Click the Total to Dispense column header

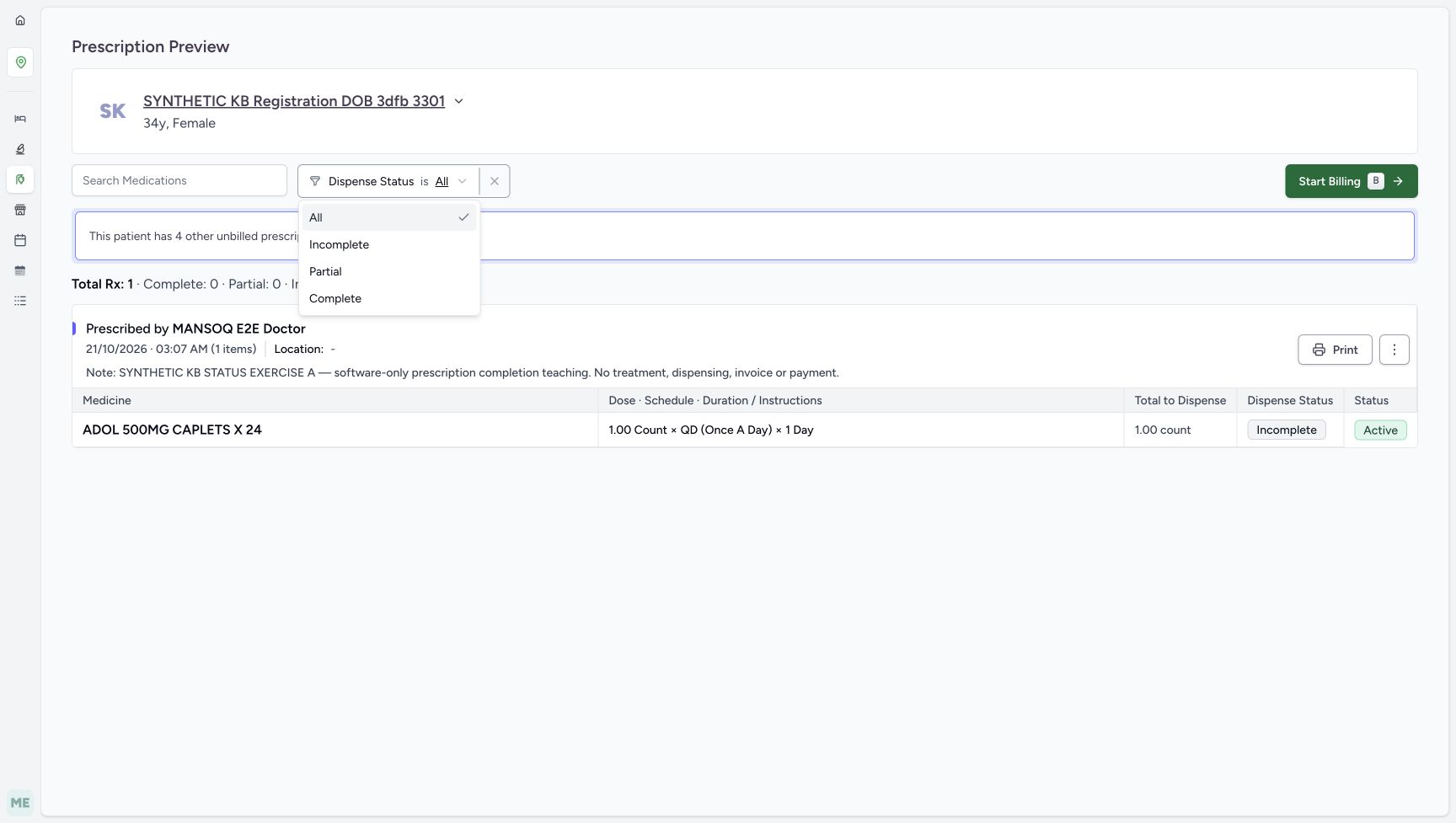1180,400
